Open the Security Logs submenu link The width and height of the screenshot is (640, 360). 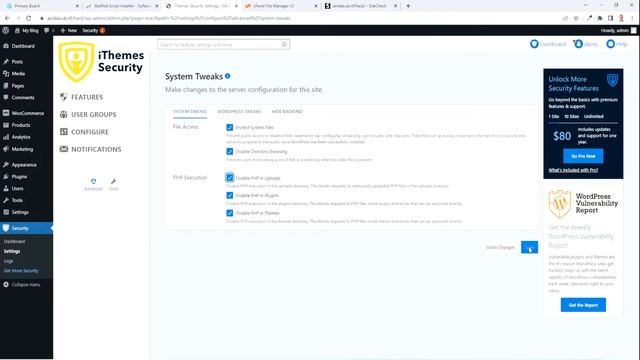tap(9, 261)
